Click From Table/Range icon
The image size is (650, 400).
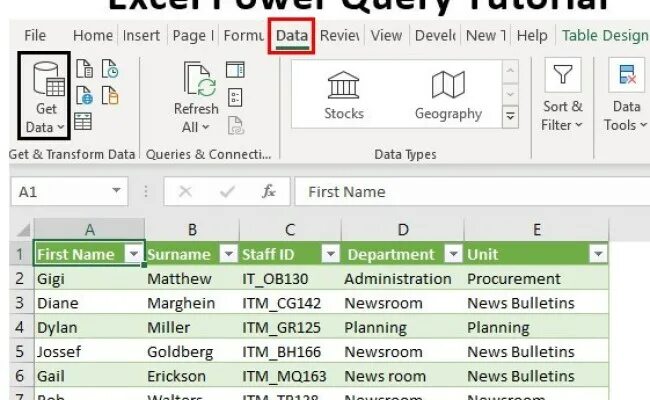pyautogui.click(x=83, y=122)
